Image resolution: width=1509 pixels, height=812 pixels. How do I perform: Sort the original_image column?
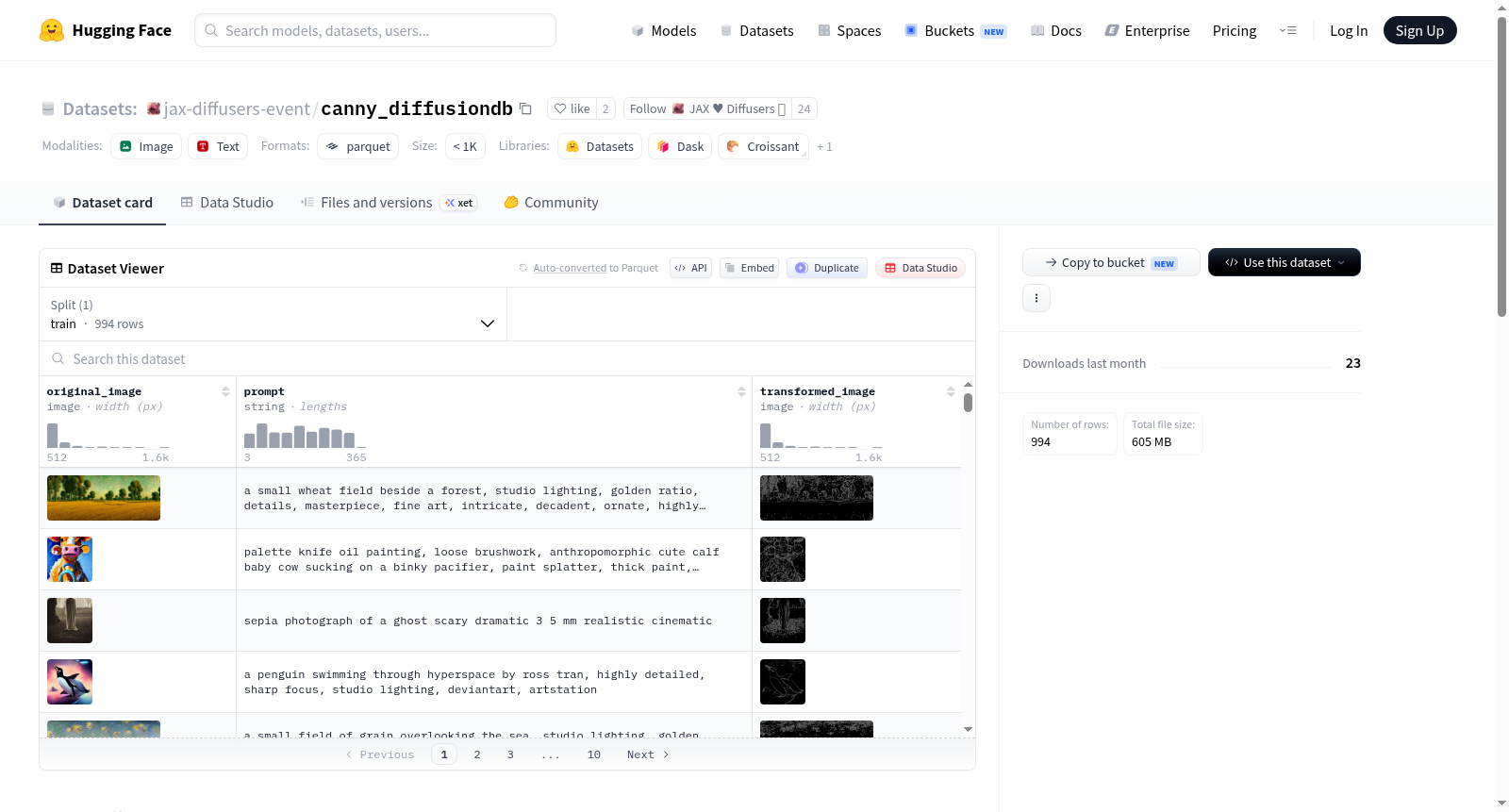225,391
